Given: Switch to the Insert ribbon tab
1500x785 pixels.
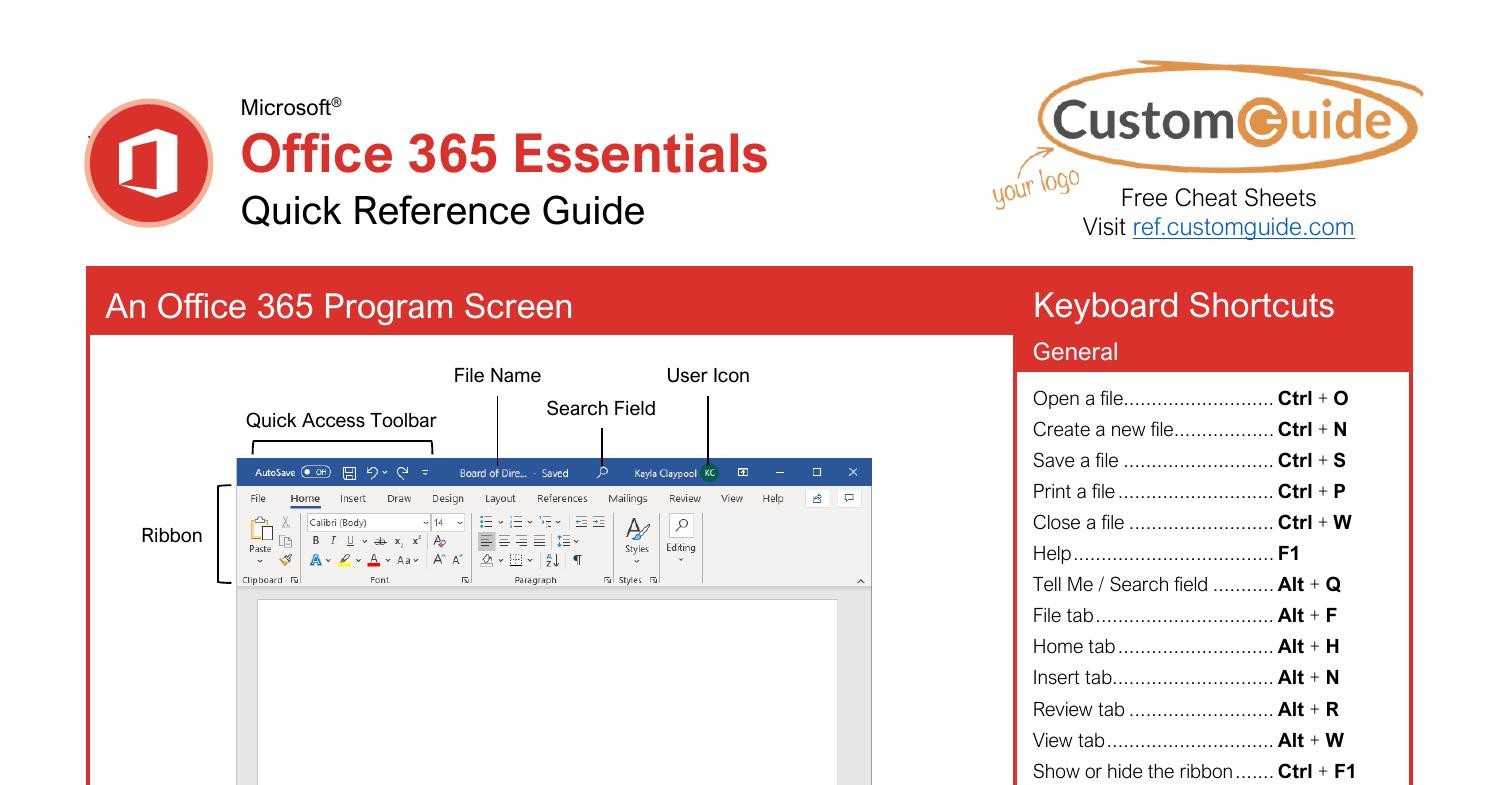Looking at the screenshot, I should [x=353, y=498].
